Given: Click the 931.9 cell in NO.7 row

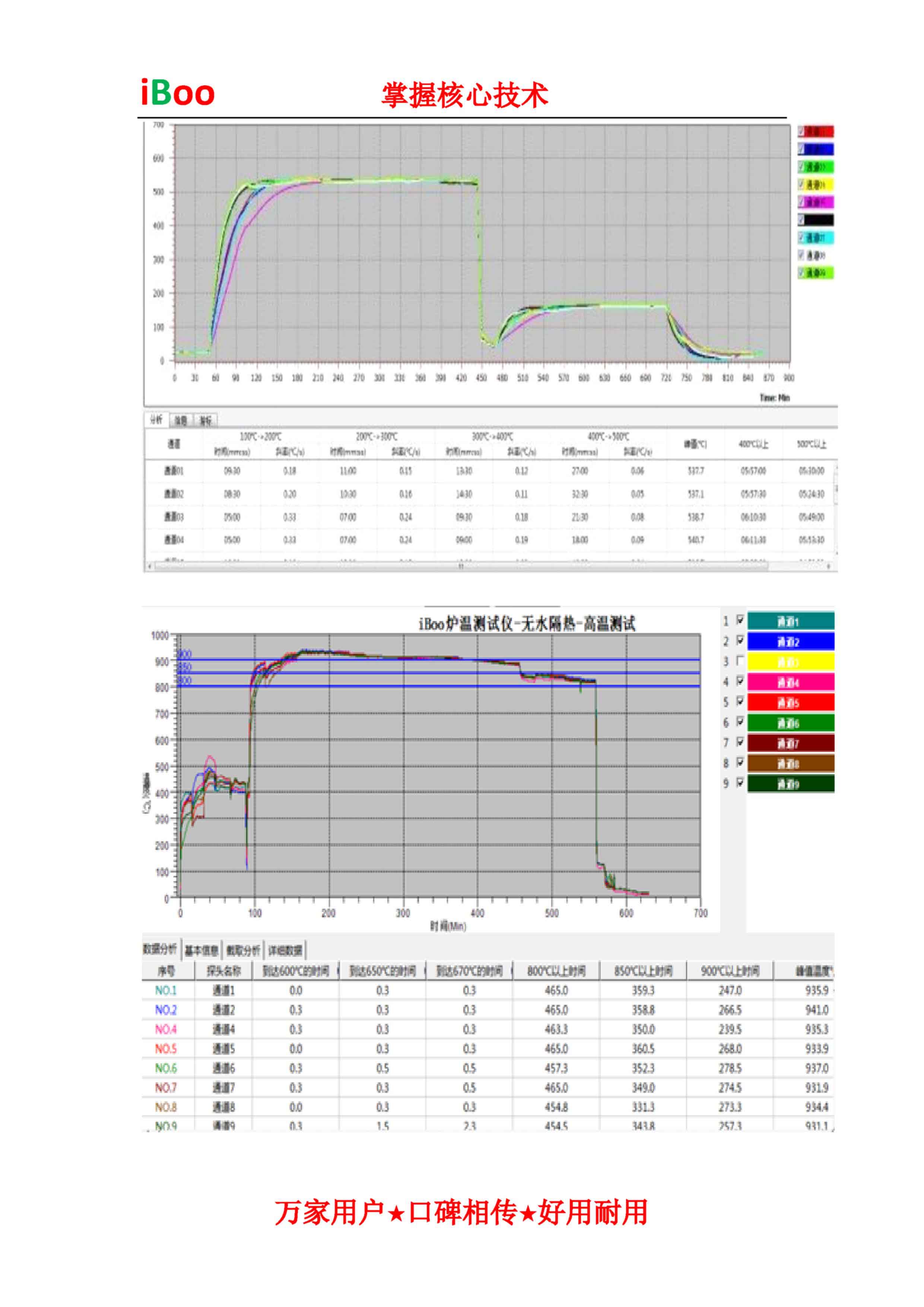Looking at the screenshot, I should 816,1087.
